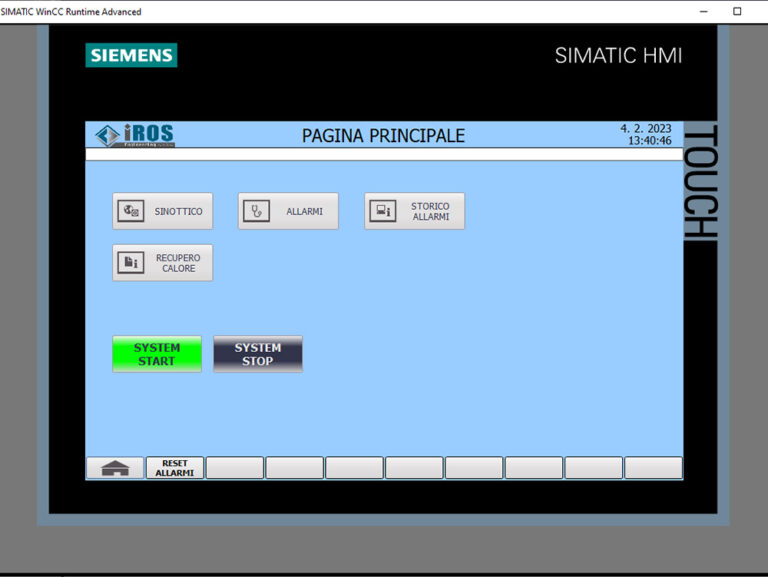Click the STORICO ALLARMI monitor info icon
This screenshot has height=577, width=768.
383,211
